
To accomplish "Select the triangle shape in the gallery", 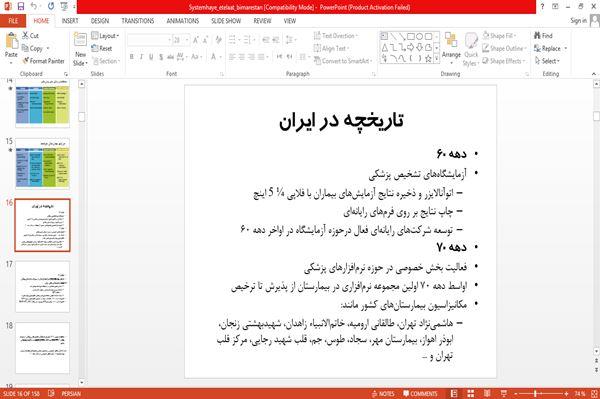I will (385, 47).
